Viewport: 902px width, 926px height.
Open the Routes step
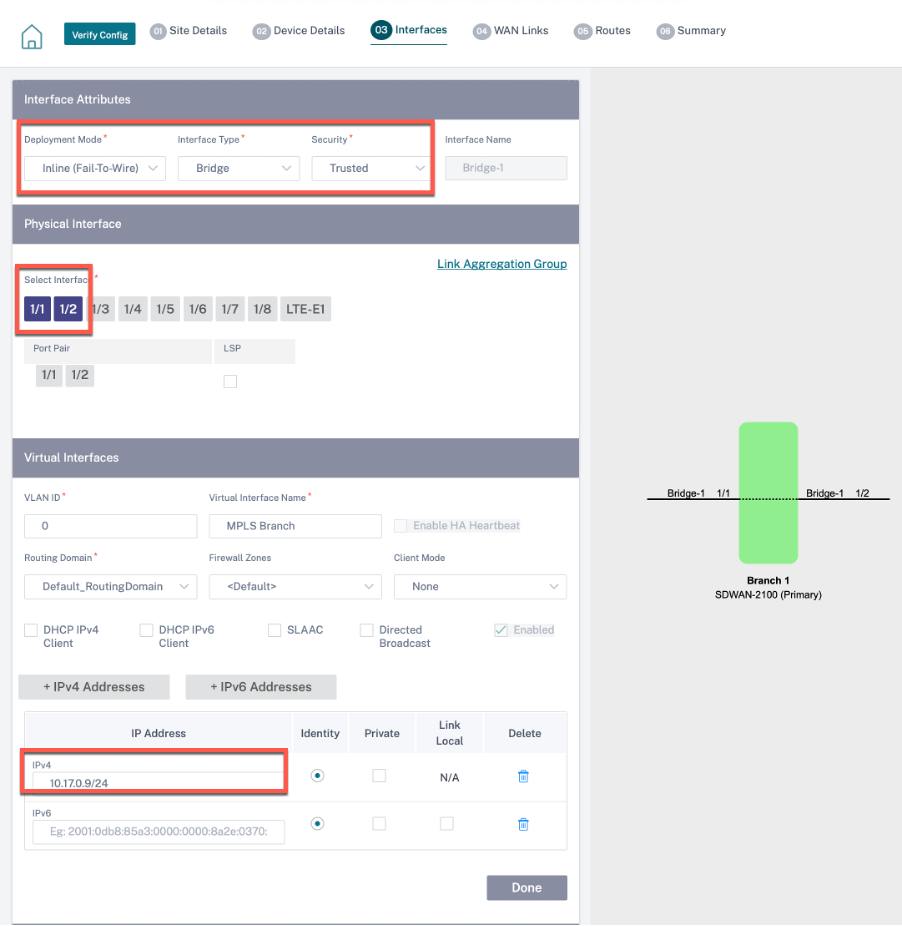pos(603,31)
